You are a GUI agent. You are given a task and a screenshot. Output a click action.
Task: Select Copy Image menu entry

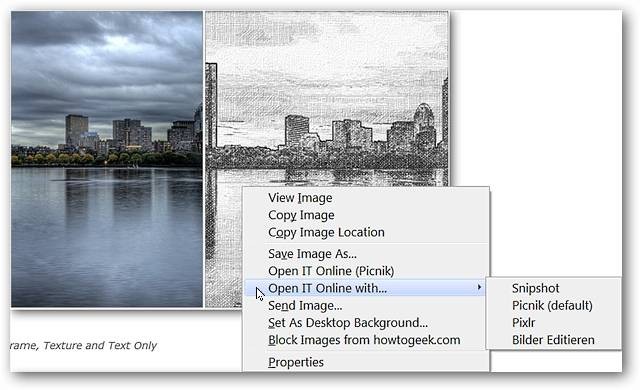[366, 215]
